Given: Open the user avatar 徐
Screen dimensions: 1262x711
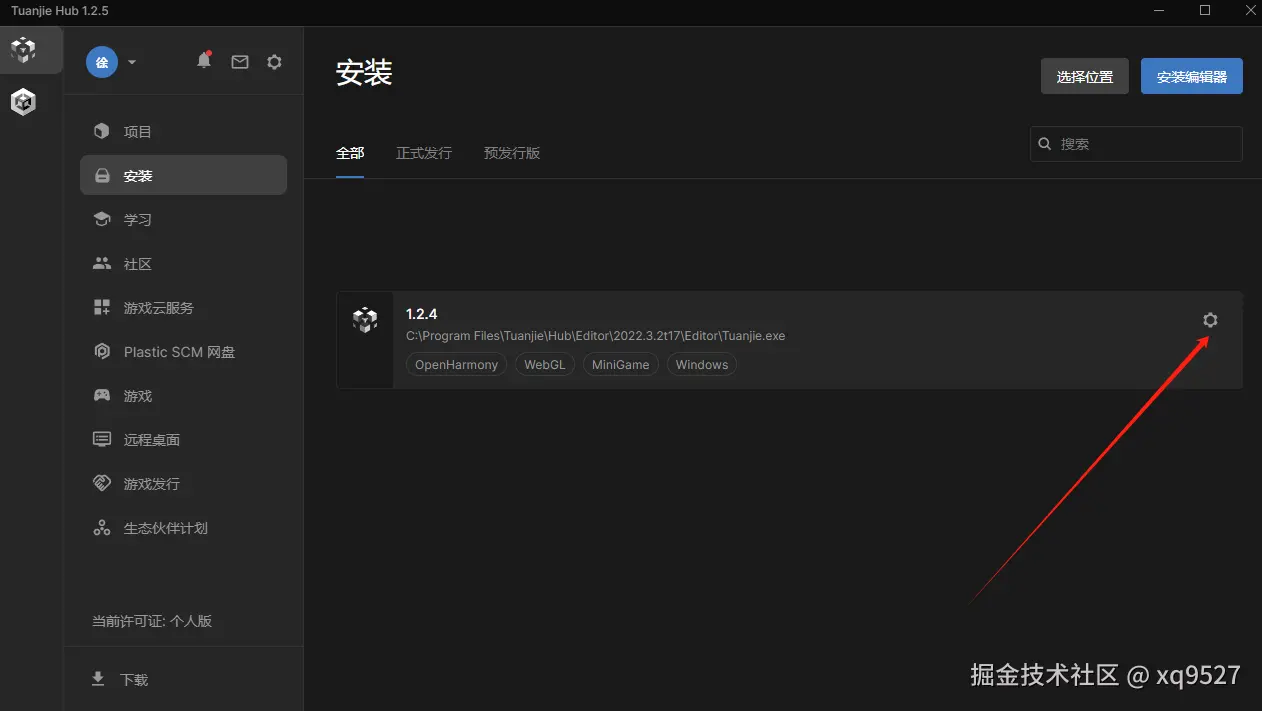Looking at the screenshot, I should (x=101, y=62).
